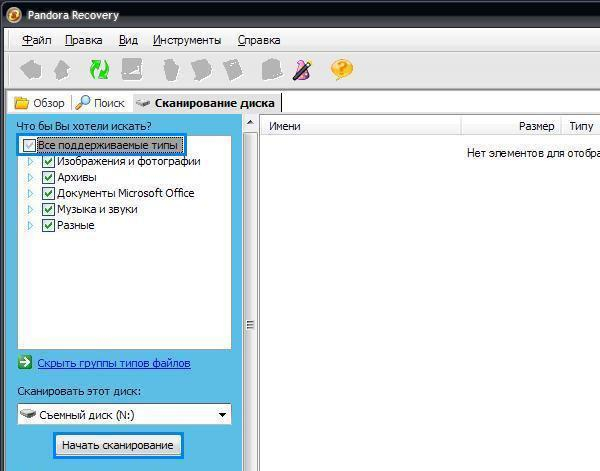Select the 'Все поддерживаемые типы' tree row label
This screenshot has width=600, height=471.
(x=108, y=145)
